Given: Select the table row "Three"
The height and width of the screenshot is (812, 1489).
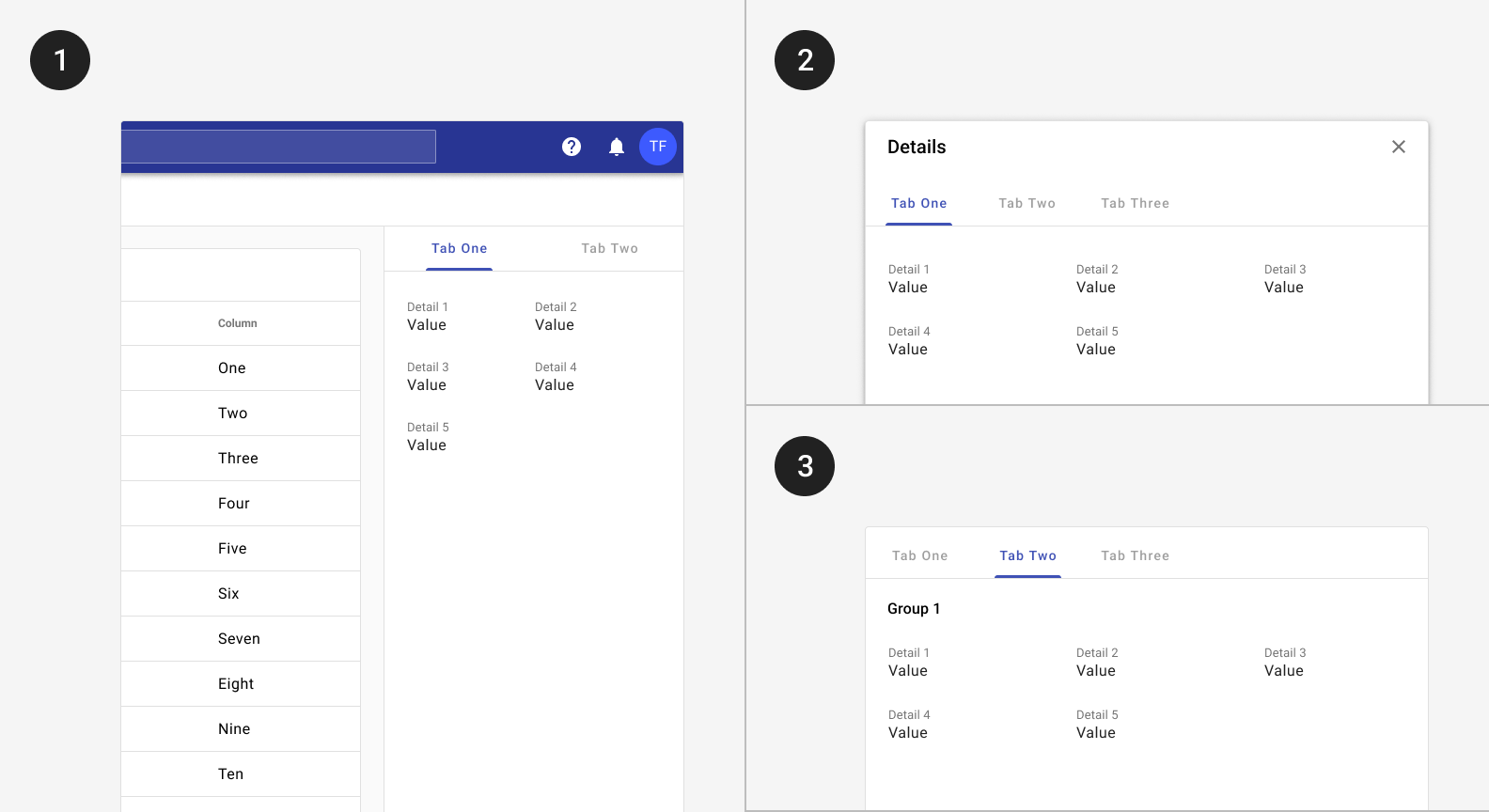Looking at the screenshot, I should [241, 459].
